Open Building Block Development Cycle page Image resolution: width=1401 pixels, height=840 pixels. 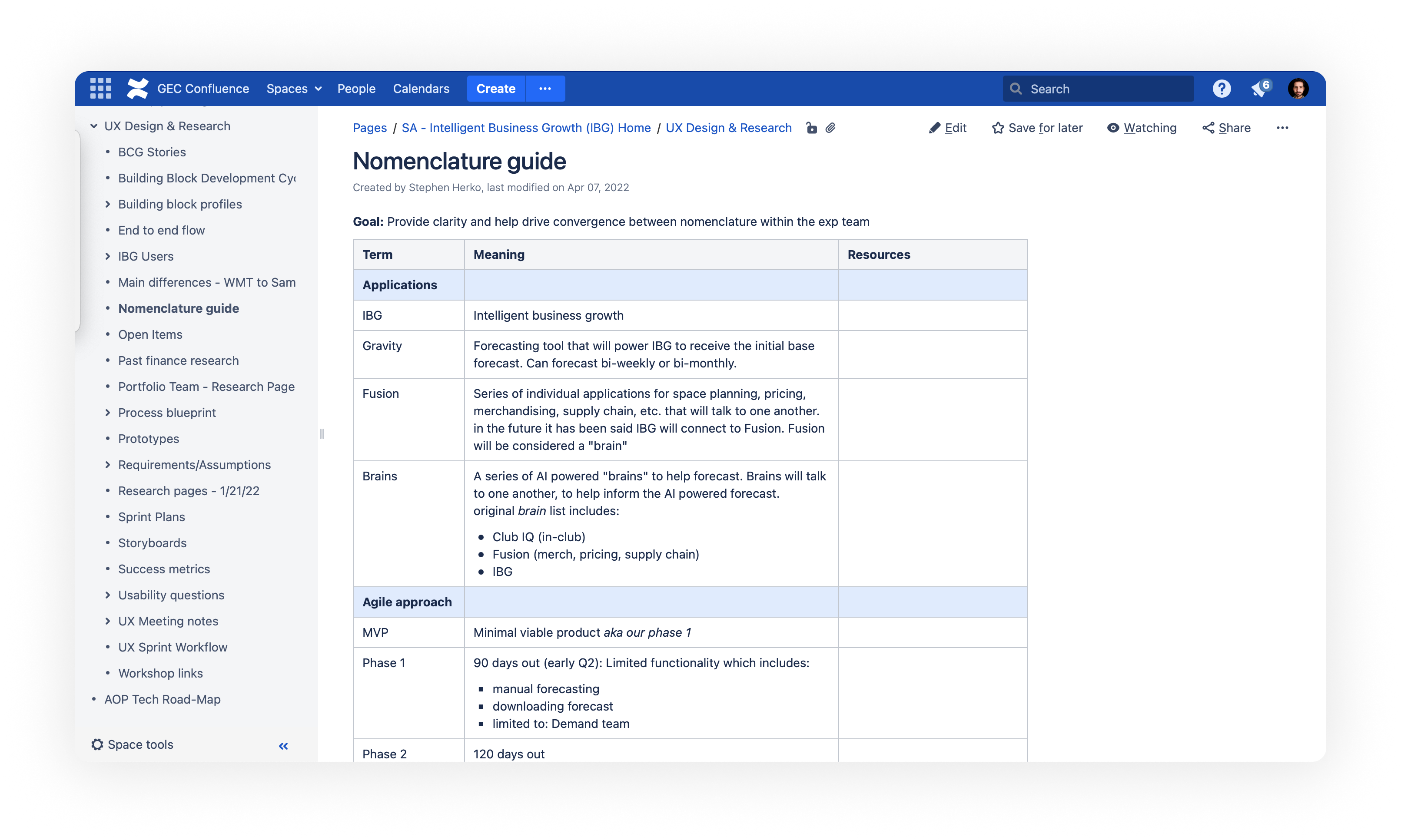pyautogui.click(x=207, y=178)
